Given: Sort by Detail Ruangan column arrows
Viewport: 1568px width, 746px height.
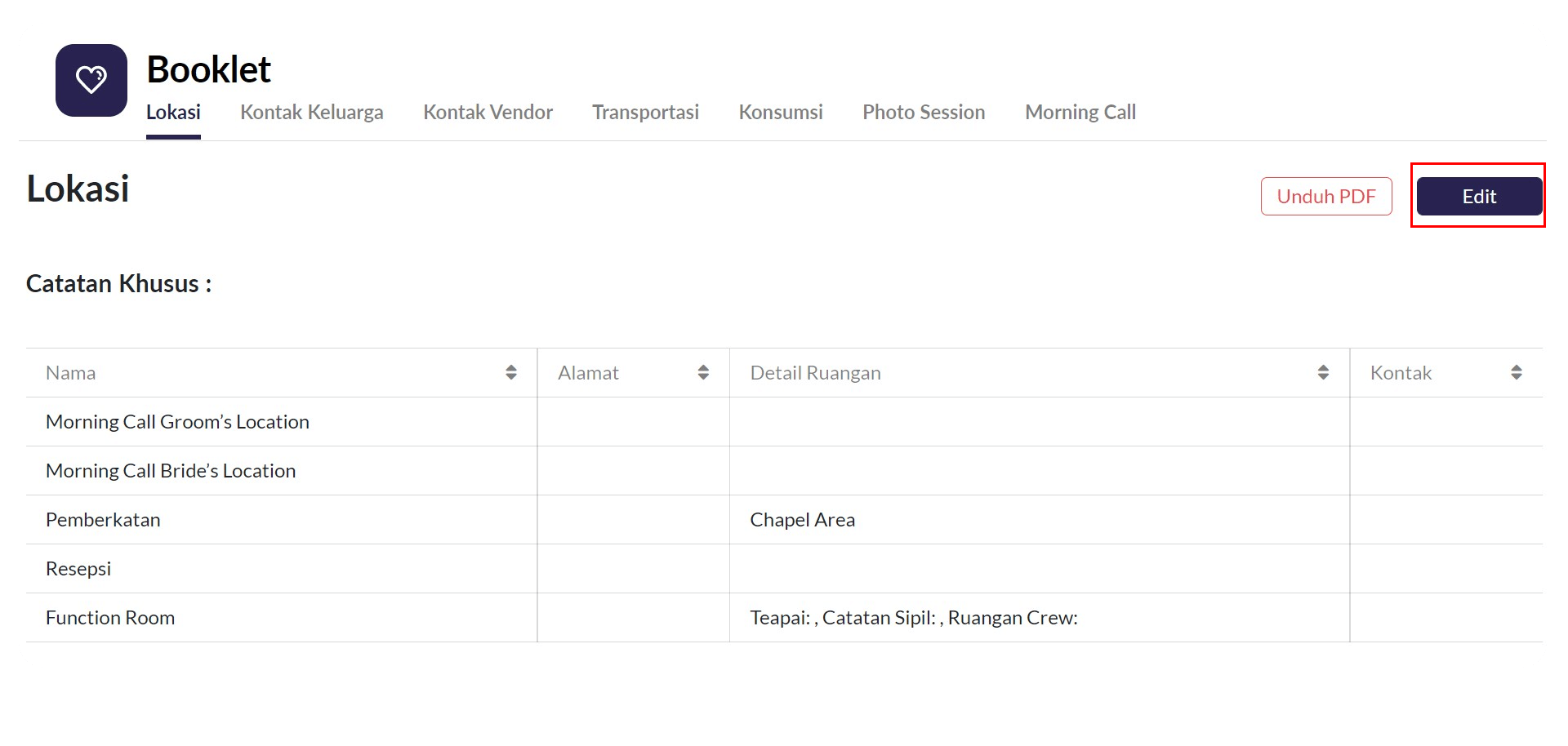Looking at the screenshot, I should tap(1323, 373).
